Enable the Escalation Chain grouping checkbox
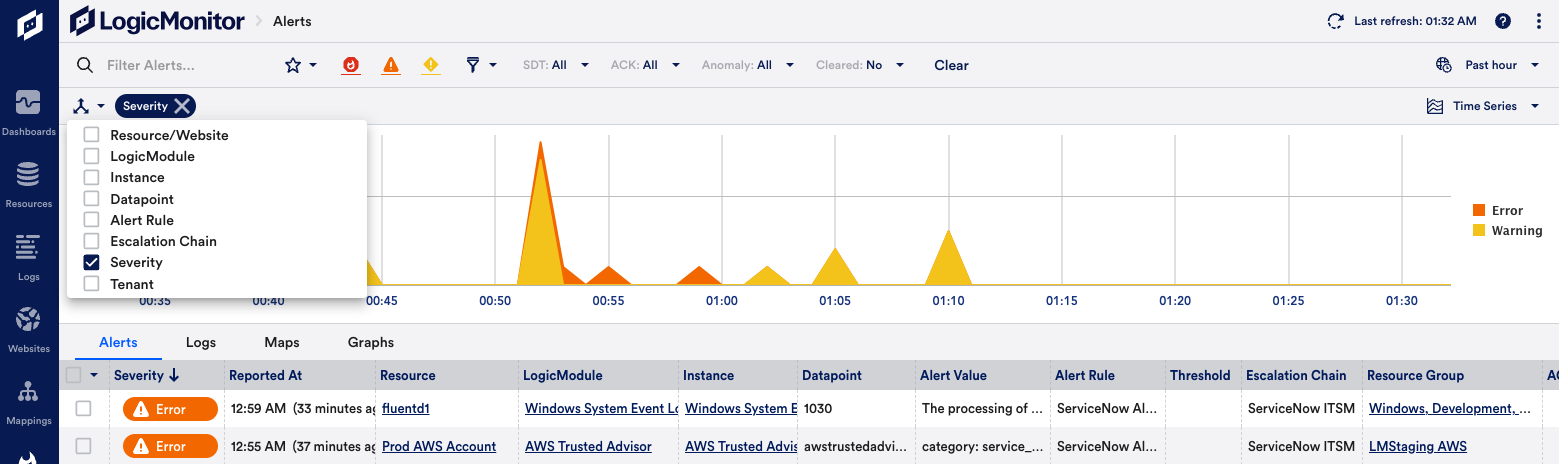 92,241
